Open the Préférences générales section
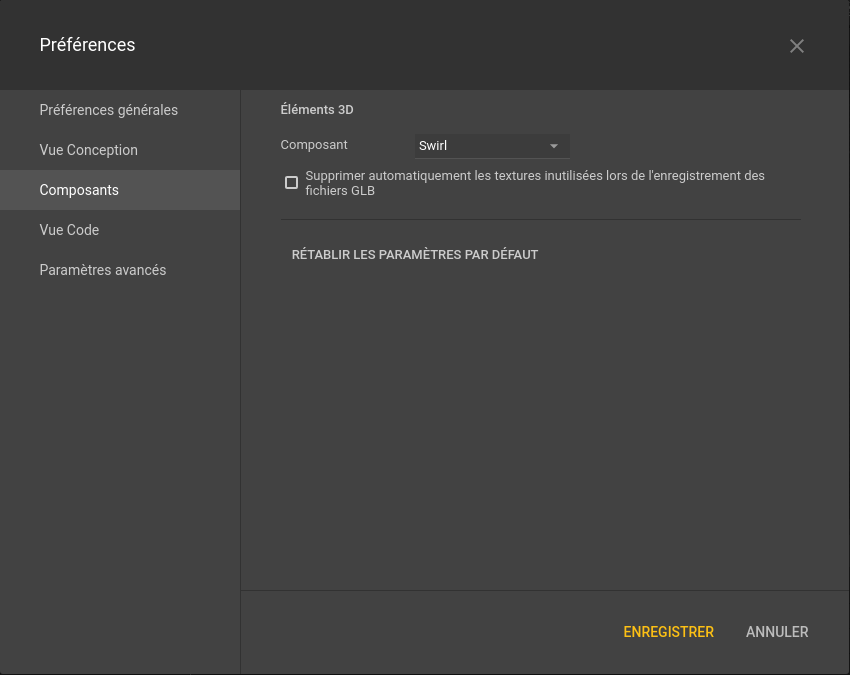Viewport: 850px width, 675px height. tap(120, 110)
